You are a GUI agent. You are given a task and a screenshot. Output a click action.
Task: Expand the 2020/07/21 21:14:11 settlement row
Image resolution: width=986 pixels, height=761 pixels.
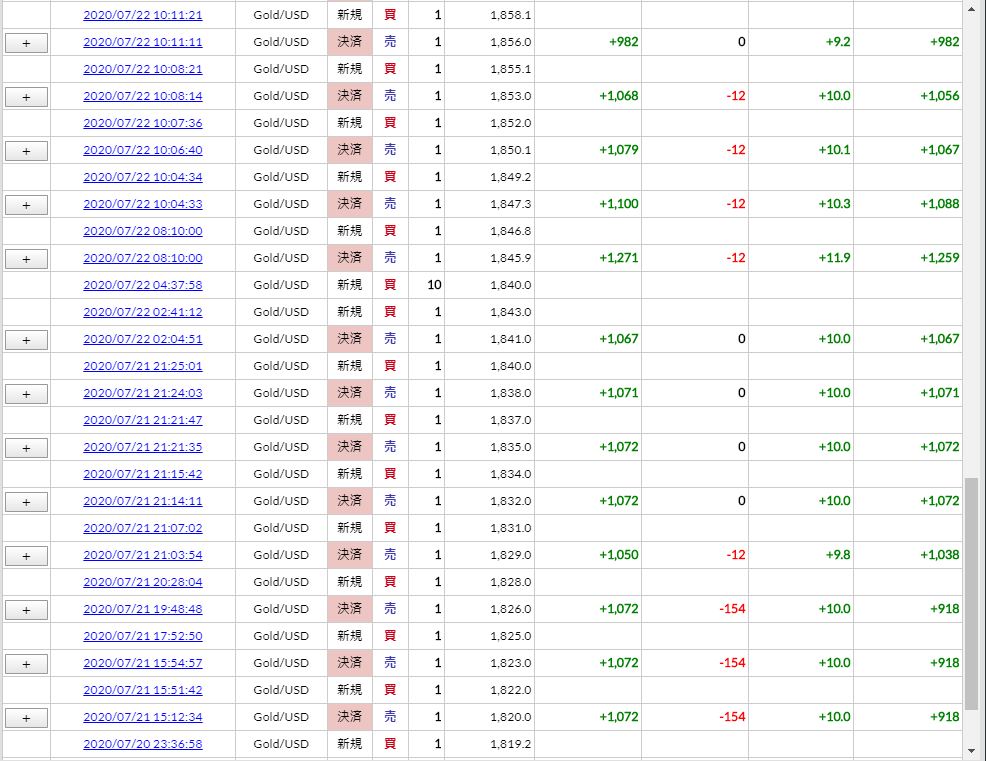[26, 503]
